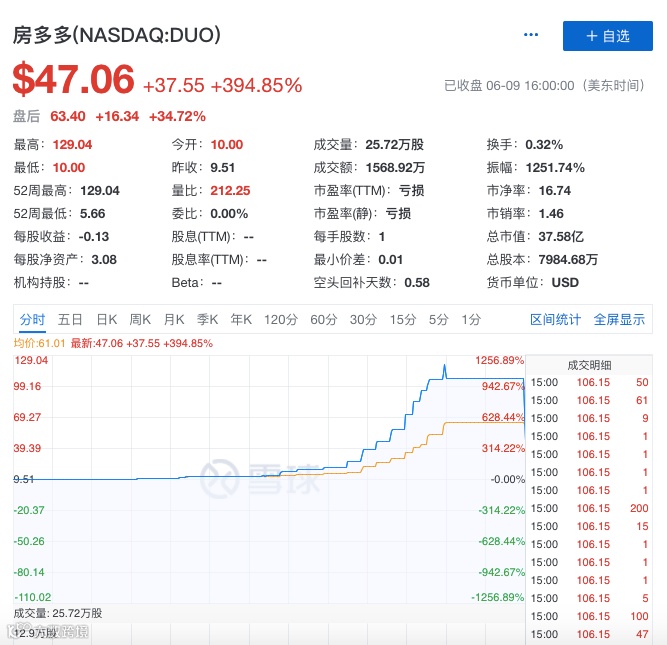Image resolution: width=667 pixels, height=645 pixels.
Task: Click the trade detail row with volume 200
Action: click(x=589, y=508)
